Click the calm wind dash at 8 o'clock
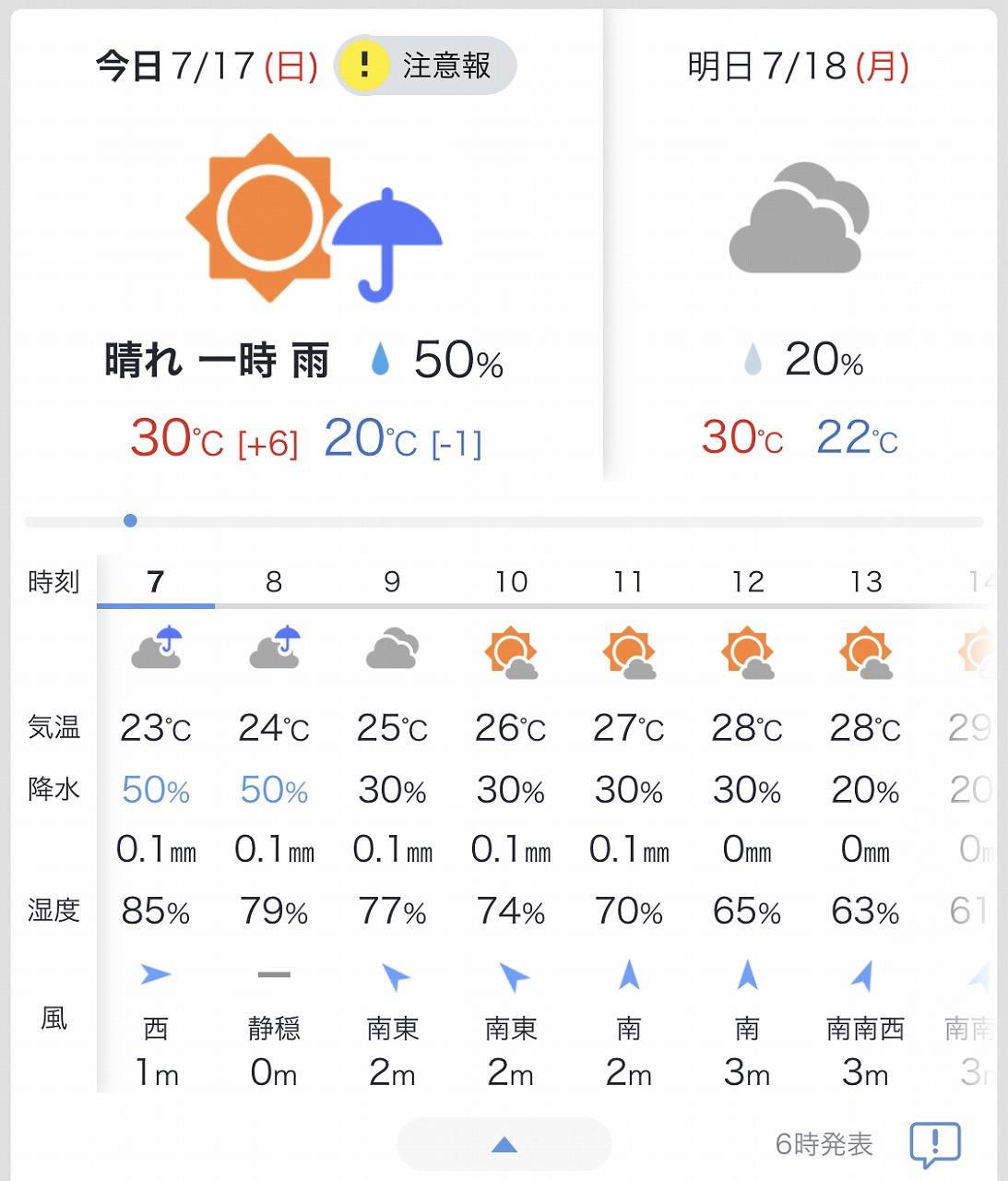Screen dimensions: 1008x1181 [x=274, y=974]
